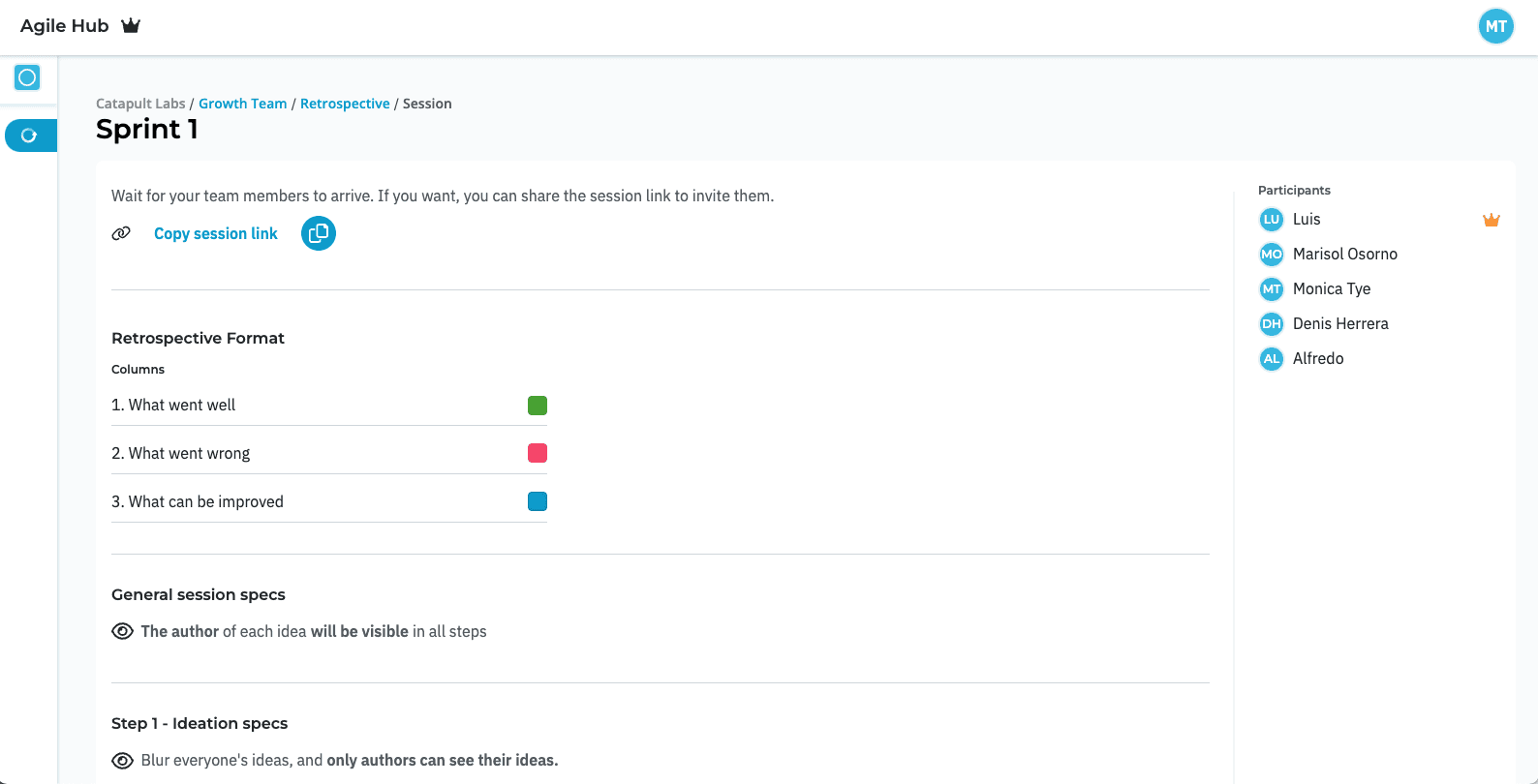The width and height of the screenshot is (1538, 784).
Task: Click the blue swatch for What can be improved
Action: pos(538,501)
